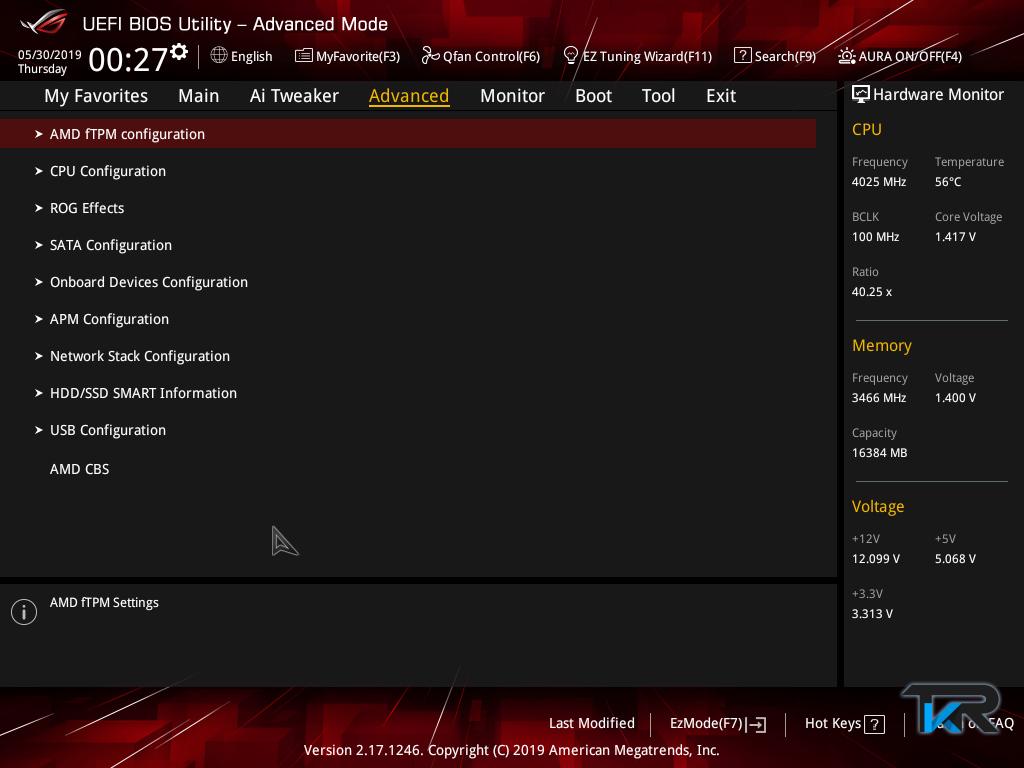The image size is (1024, 768).
Task: Select the Exit tab
Action: pos(721,96)
